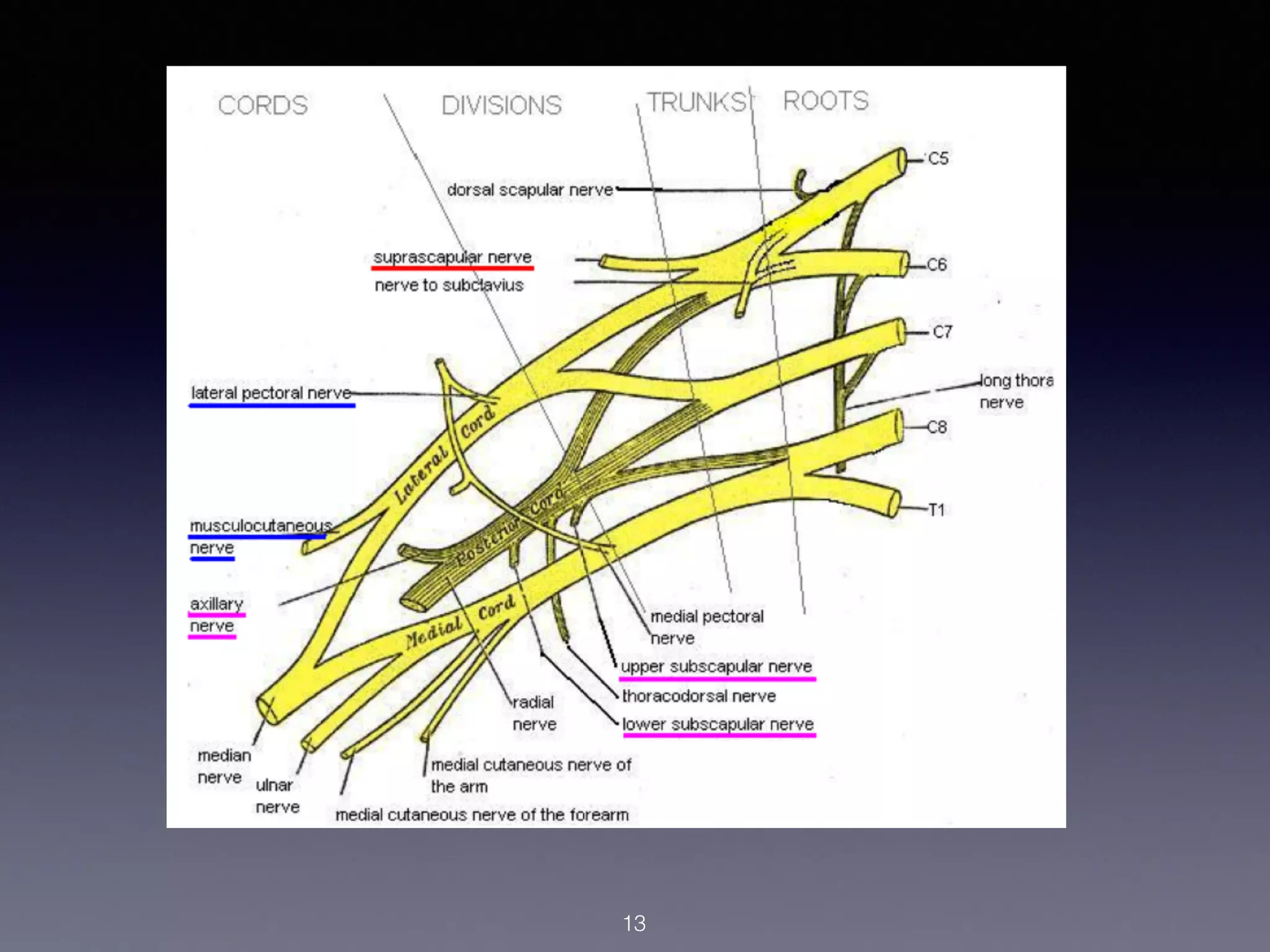1270x952 pixels.
Task: Click the musculocutaneous nerve label
Action: (x=260, y=527)
